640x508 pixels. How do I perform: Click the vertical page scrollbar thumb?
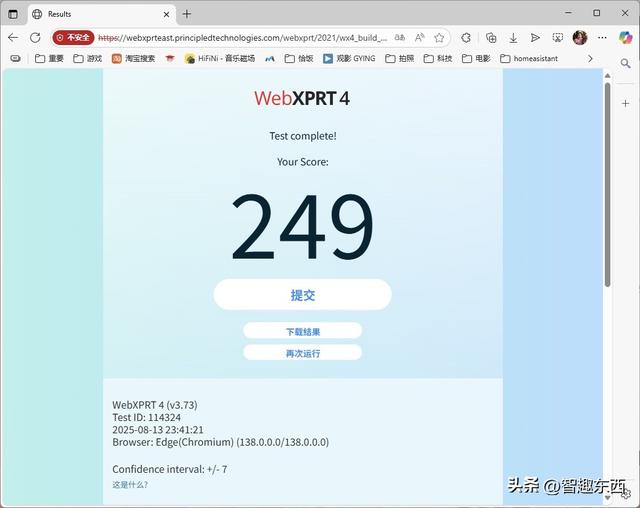pos(607,184)
